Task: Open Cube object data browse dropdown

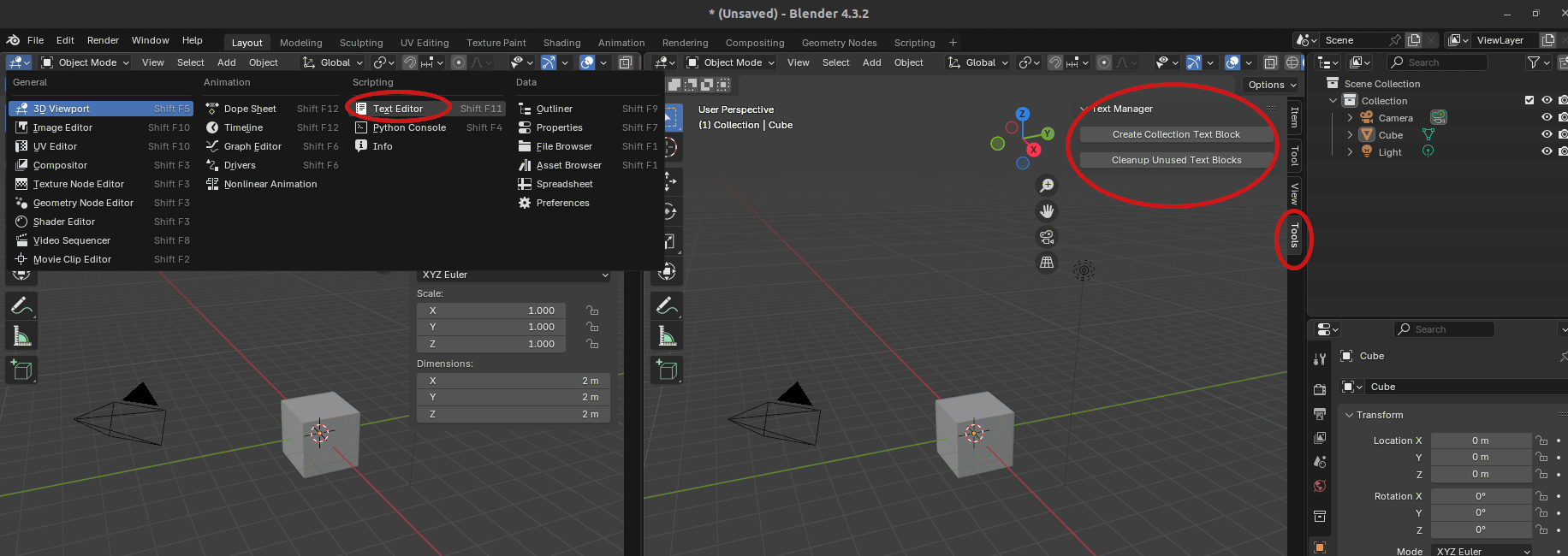Action: pyautogui.click(x=1352, y=387)
